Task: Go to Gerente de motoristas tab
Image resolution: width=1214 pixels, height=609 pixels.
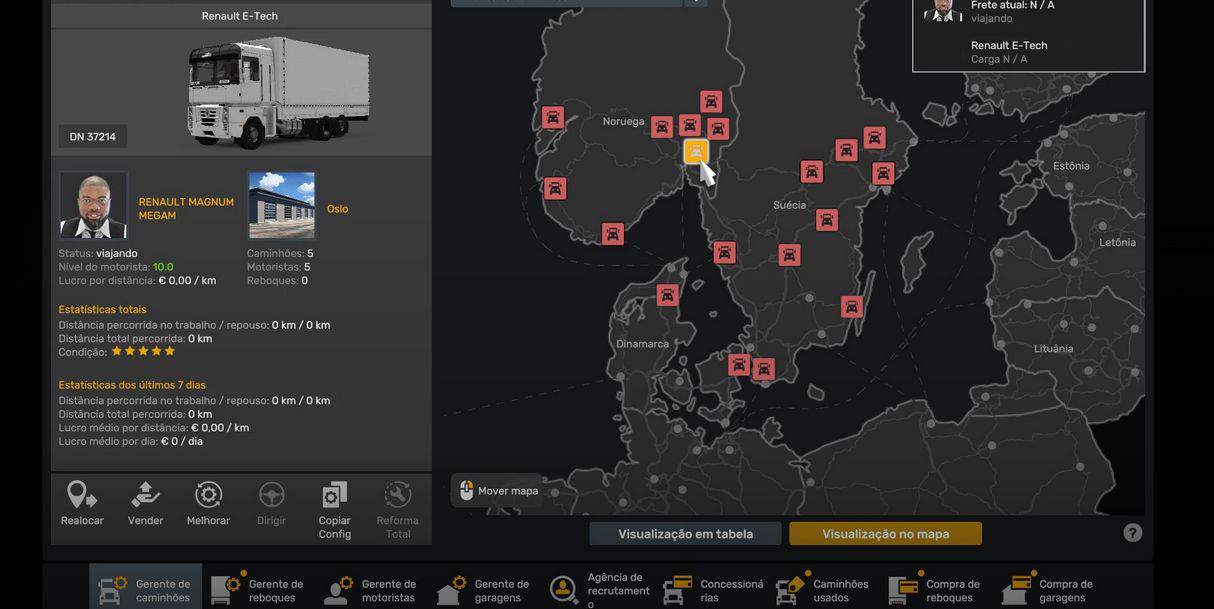Action: tap(371, 590)
